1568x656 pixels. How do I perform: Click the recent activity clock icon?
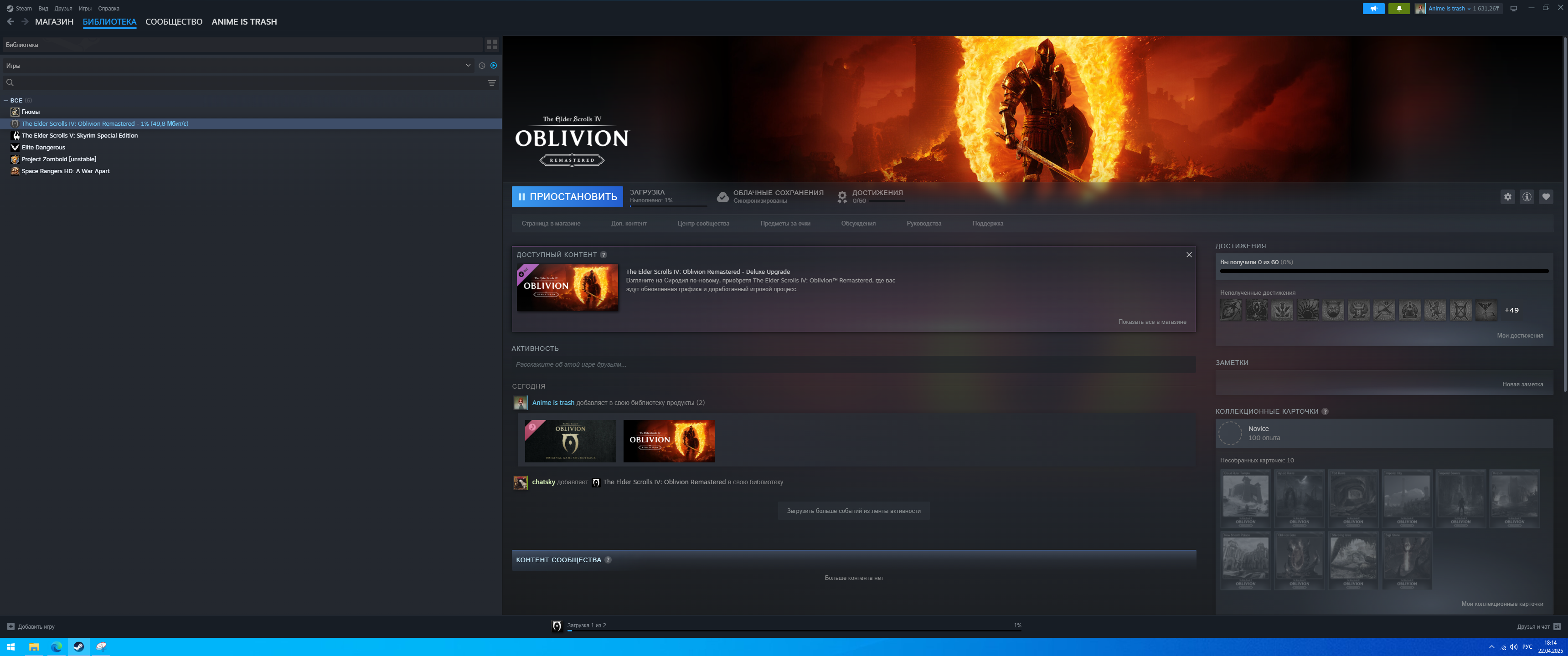coord(481,66)
